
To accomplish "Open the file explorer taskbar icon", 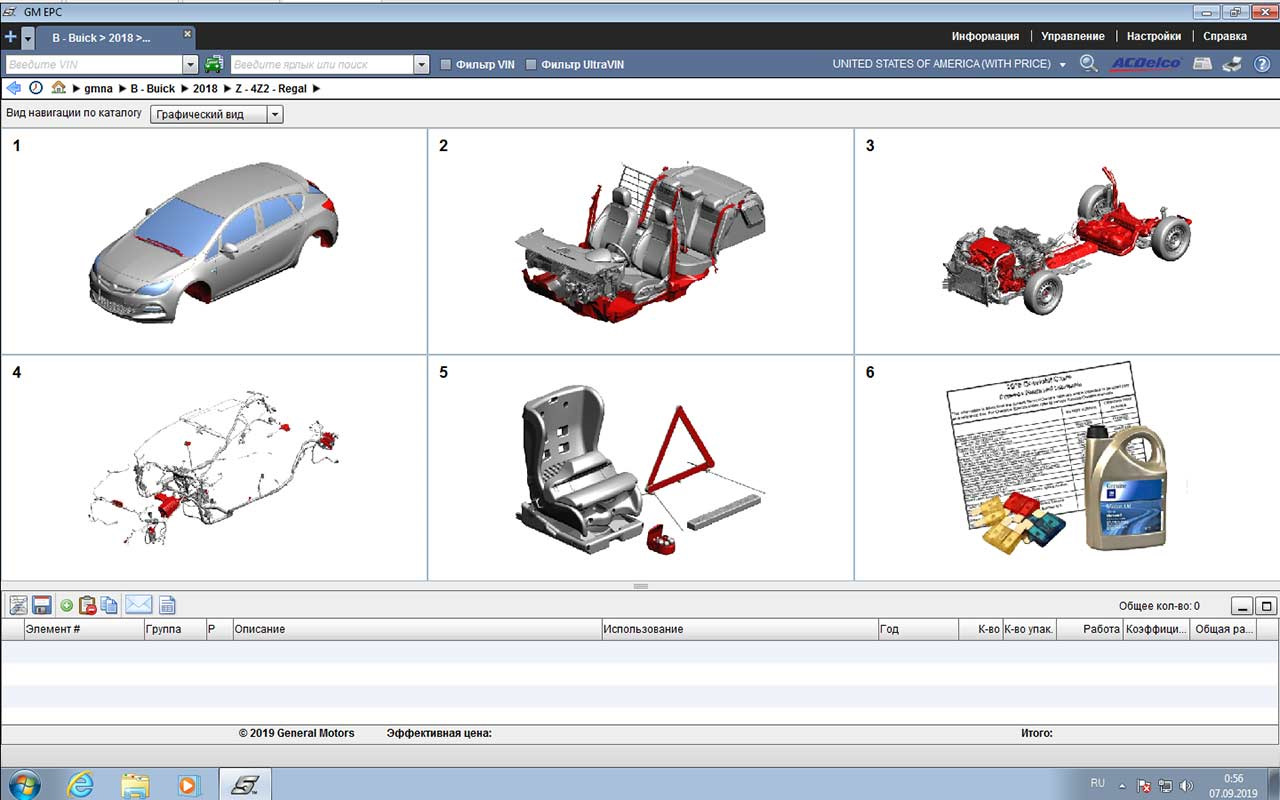I will pyautogui.click(x=134, y=785).
